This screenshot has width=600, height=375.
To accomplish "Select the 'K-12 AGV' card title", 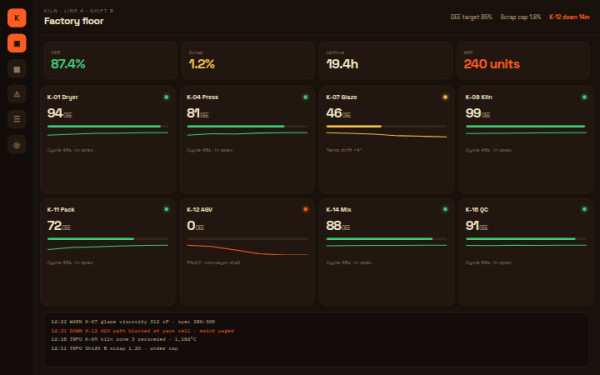I will click(199, 210).
